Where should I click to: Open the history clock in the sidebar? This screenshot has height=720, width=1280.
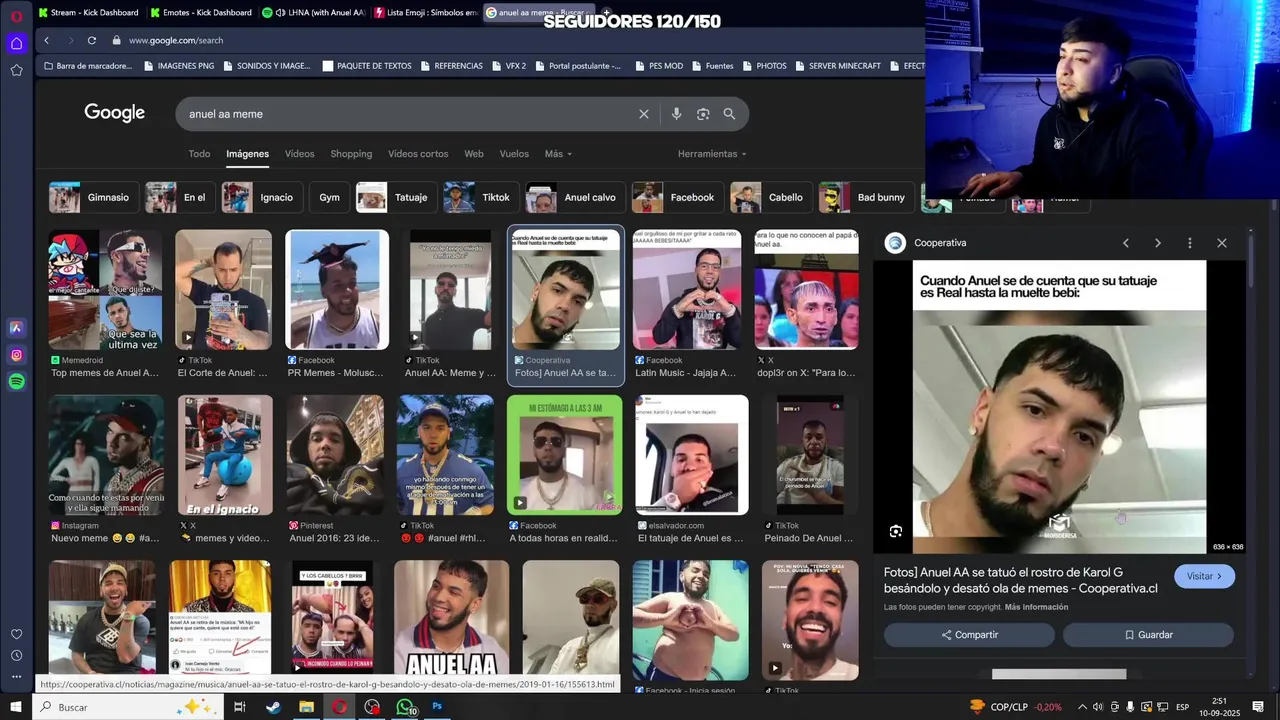point(17,656)
